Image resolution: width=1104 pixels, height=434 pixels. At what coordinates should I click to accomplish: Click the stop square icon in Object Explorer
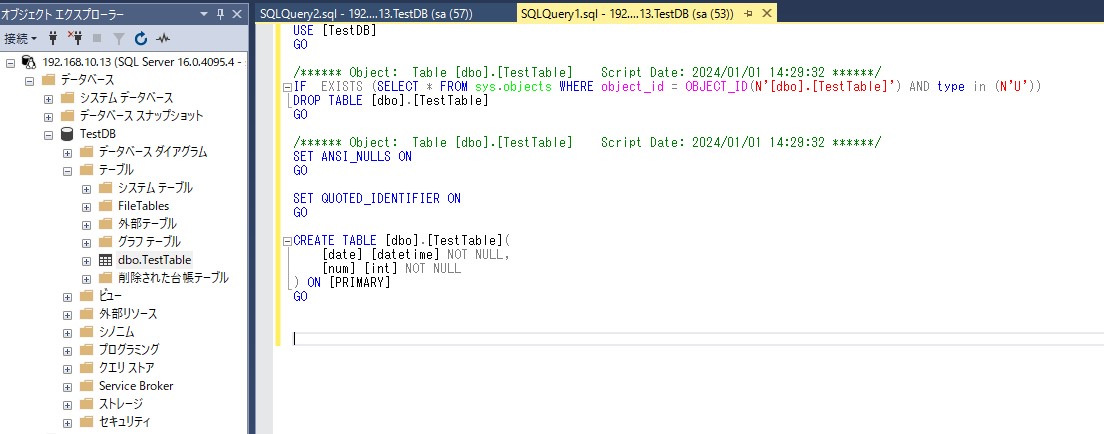[x=97, y=39]
